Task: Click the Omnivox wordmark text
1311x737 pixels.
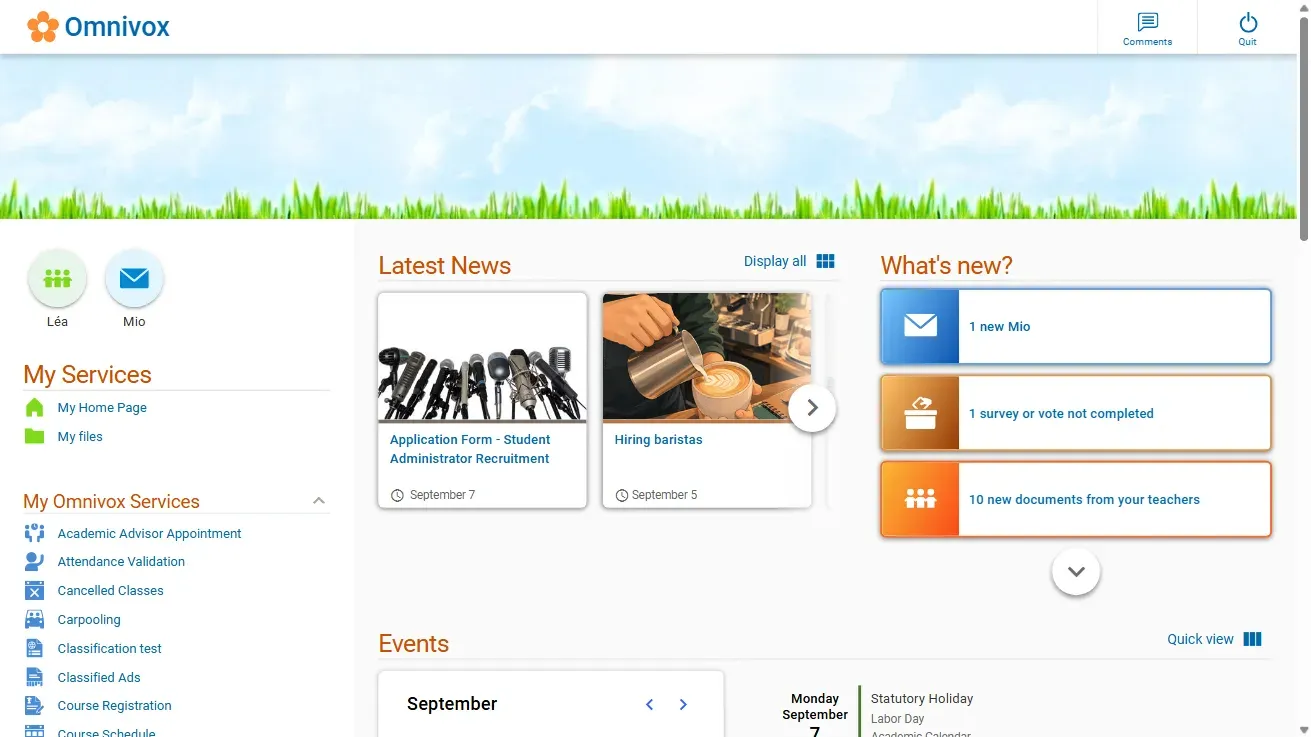Action: tap(117, 27)
